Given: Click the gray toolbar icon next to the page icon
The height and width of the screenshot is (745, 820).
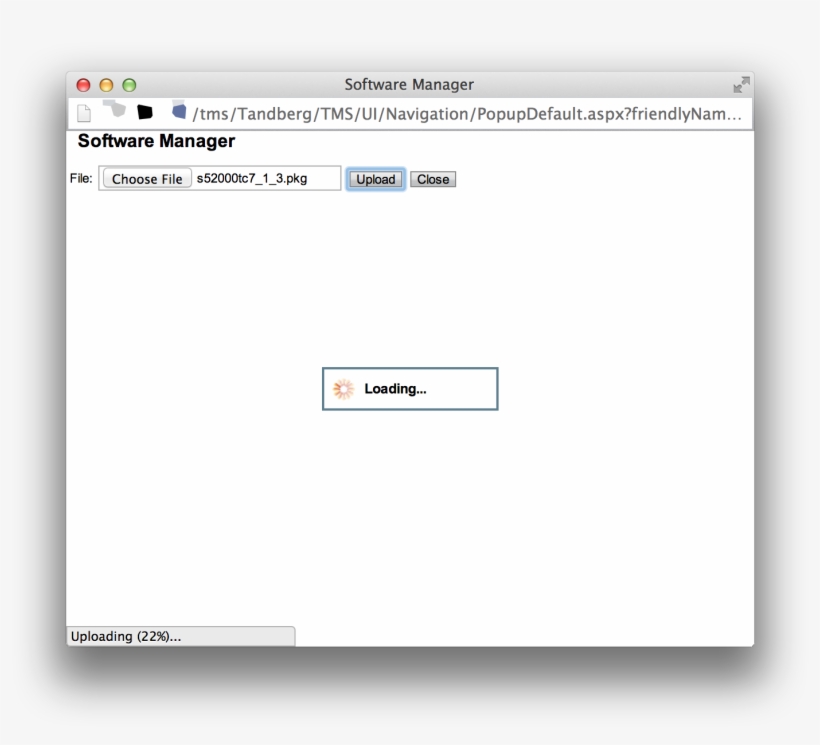Looking at the screenshot, I should pos(113,112).
